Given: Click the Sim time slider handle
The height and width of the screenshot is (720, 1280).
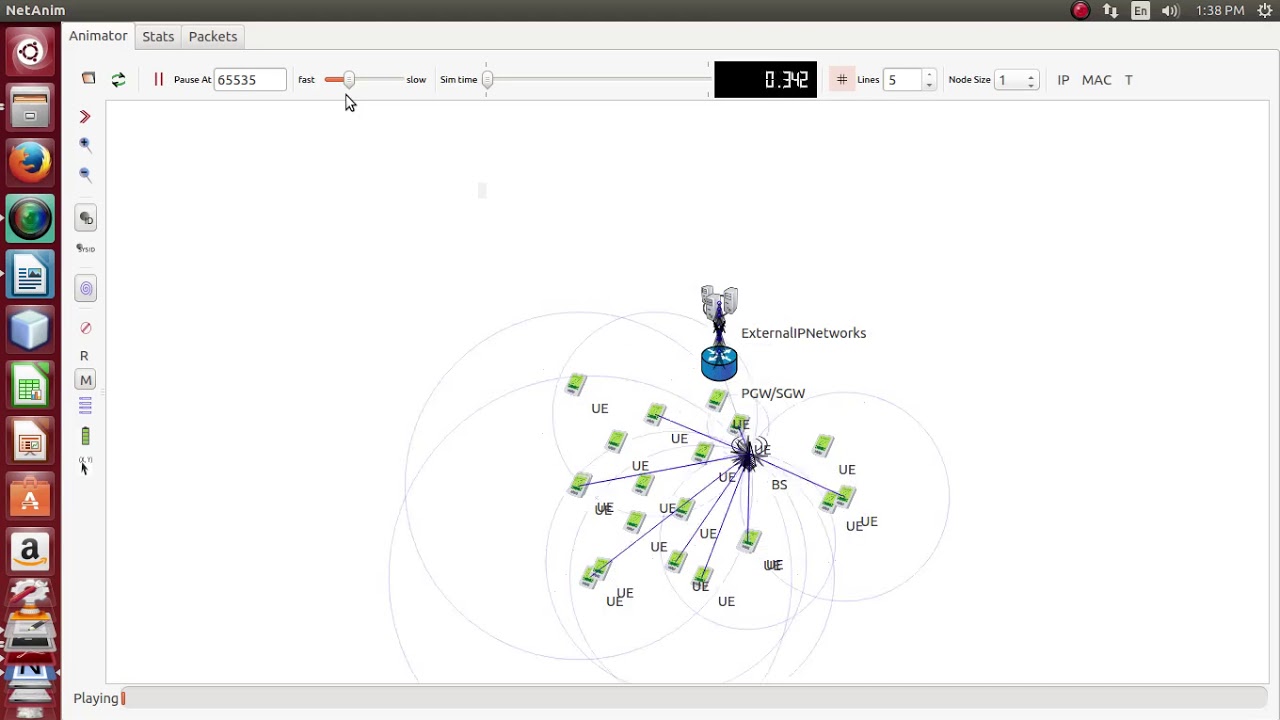Looking at the screenshot, I should click(x=487, y=79).
